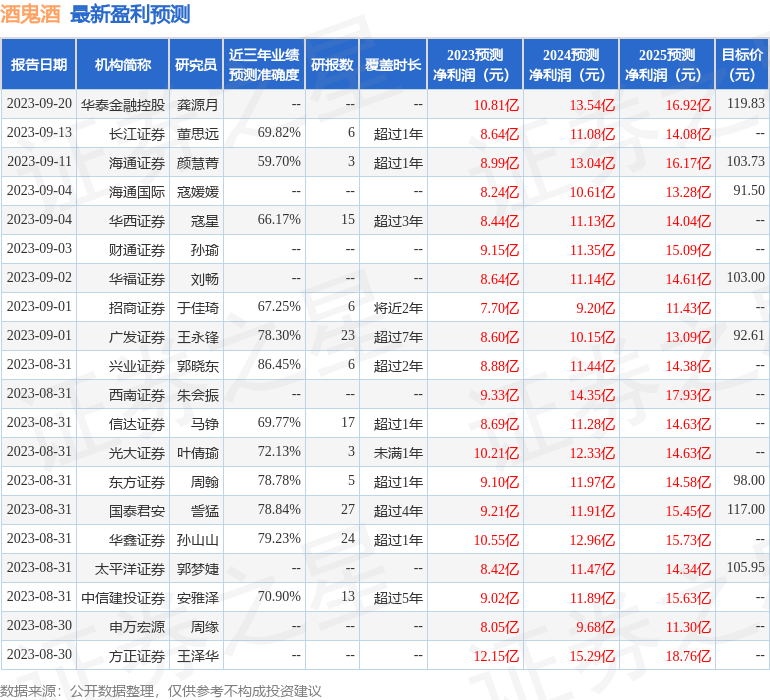Select the 覆盖时长 column header
Screen dimensions: 770x700
coord(393,65)
